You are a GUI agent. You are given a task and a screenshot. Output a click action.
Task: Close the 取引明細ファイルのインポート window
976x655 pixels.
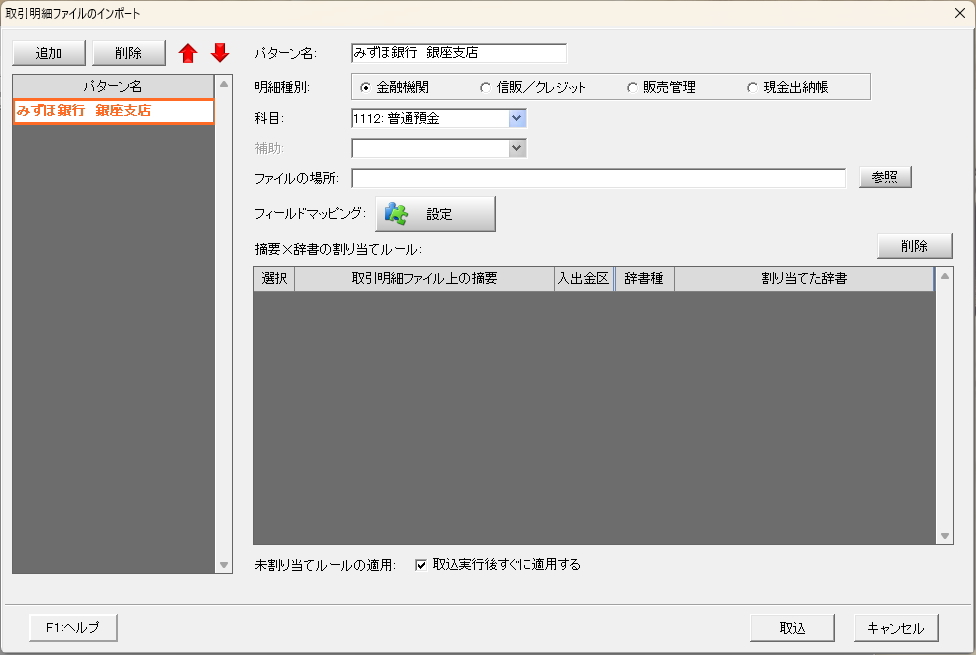960,13
